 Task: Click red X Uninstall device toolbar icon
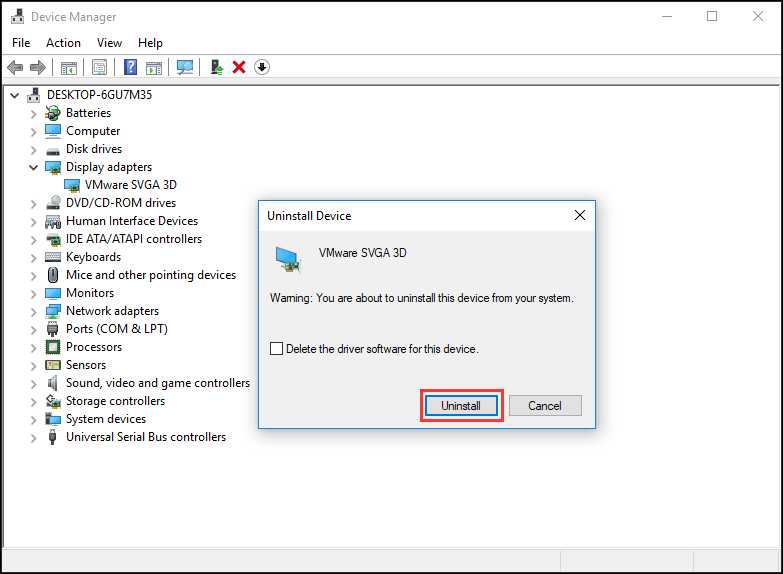coord(239,67)
